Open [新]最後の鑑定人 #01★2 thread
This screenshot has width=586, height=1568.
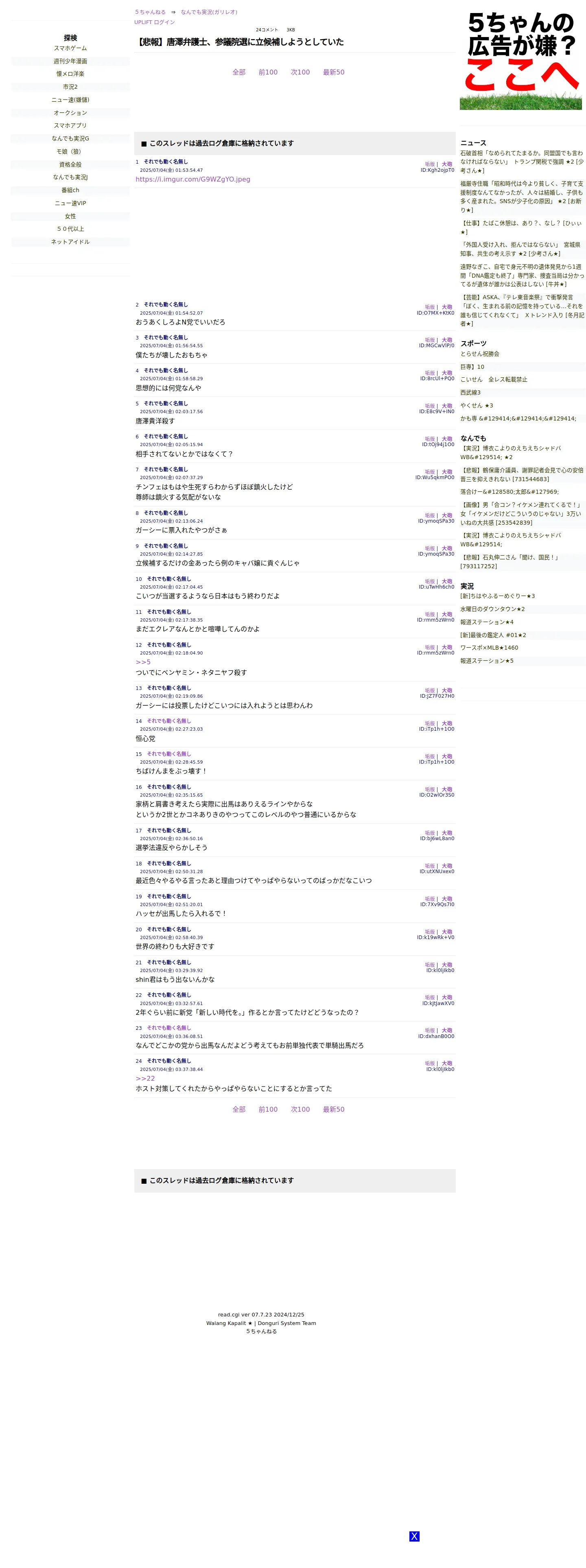(493, 635)
